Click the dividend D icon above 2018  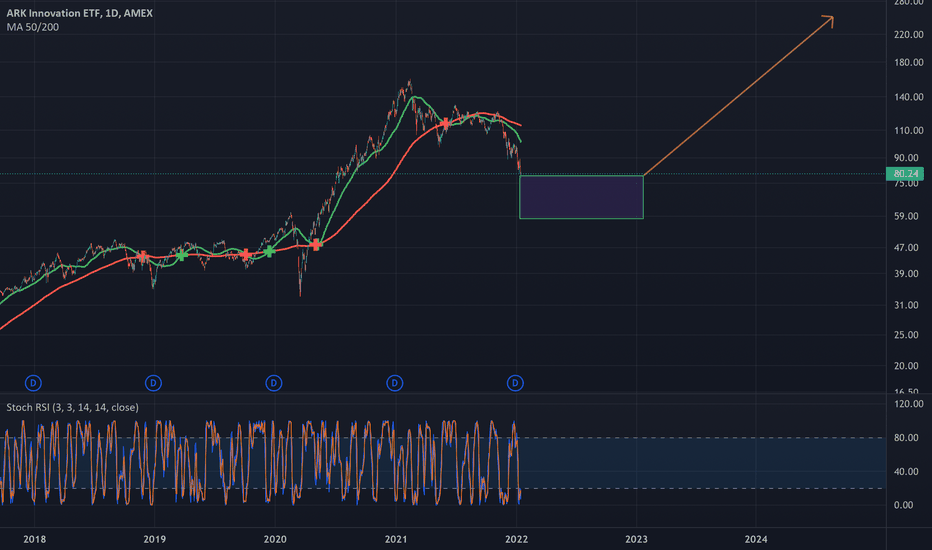[x=33, y=383]
